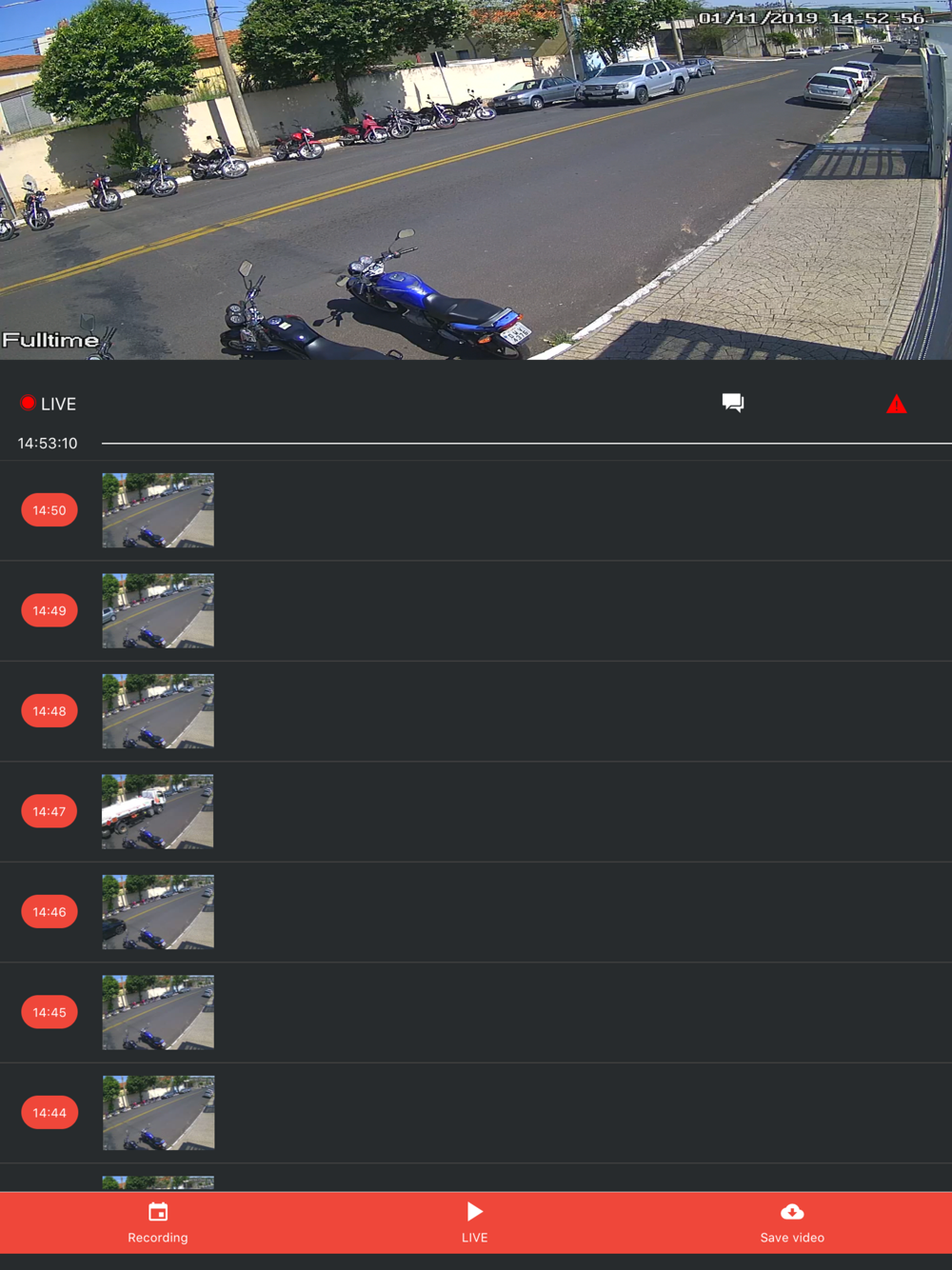Select the 14:47 time badge
Viewport: 952px width, 1270px height.
click(x=50, y=811)
